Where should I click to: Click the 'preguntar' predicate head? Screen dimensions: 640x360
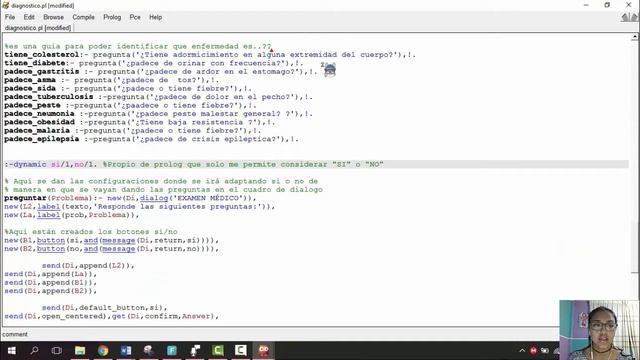(25, 198)
